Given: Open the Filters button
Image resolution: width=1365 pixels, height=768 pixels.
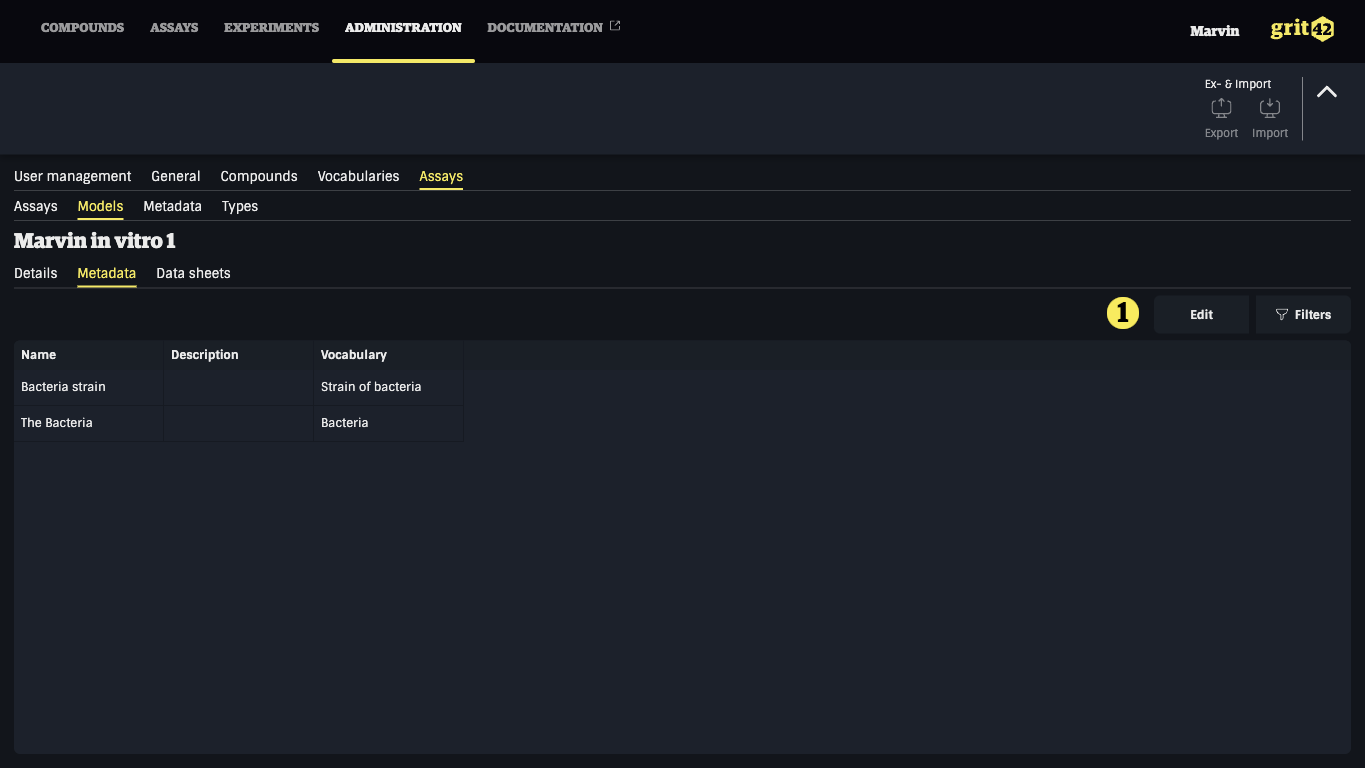Looking at the screenshot, I should click(x=1303, y=314).
